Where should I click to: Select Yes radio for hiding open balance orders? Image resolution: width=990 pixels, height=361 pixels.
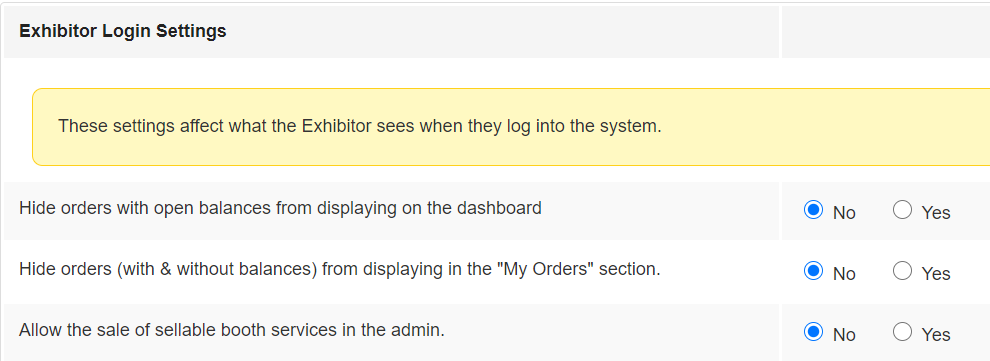tap(902, 210)
